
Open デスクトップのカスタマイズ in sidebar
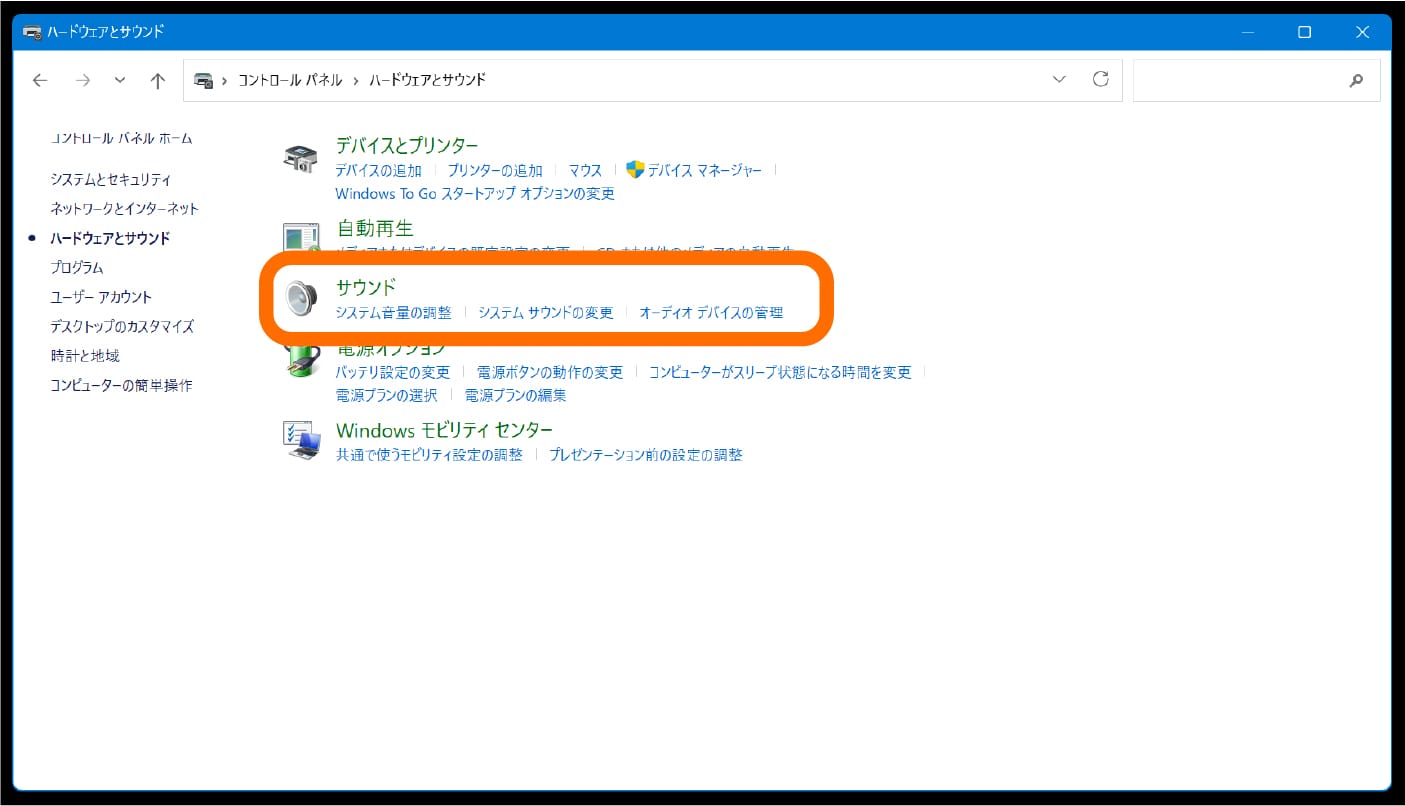point(122,326)
